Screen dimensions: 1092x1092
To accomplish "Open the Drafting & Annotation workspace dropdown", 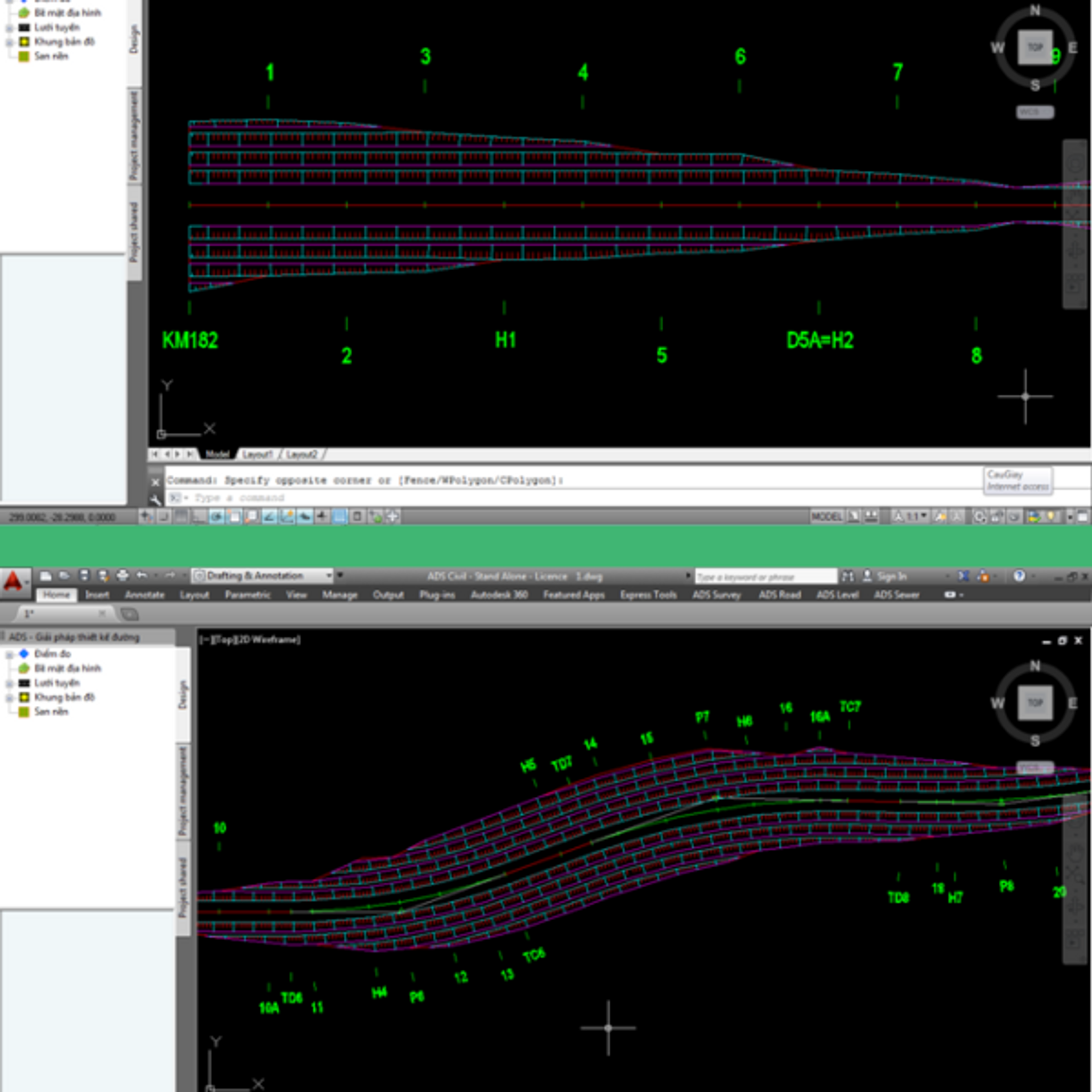I will pyautogui.click(x=262, y=576).
